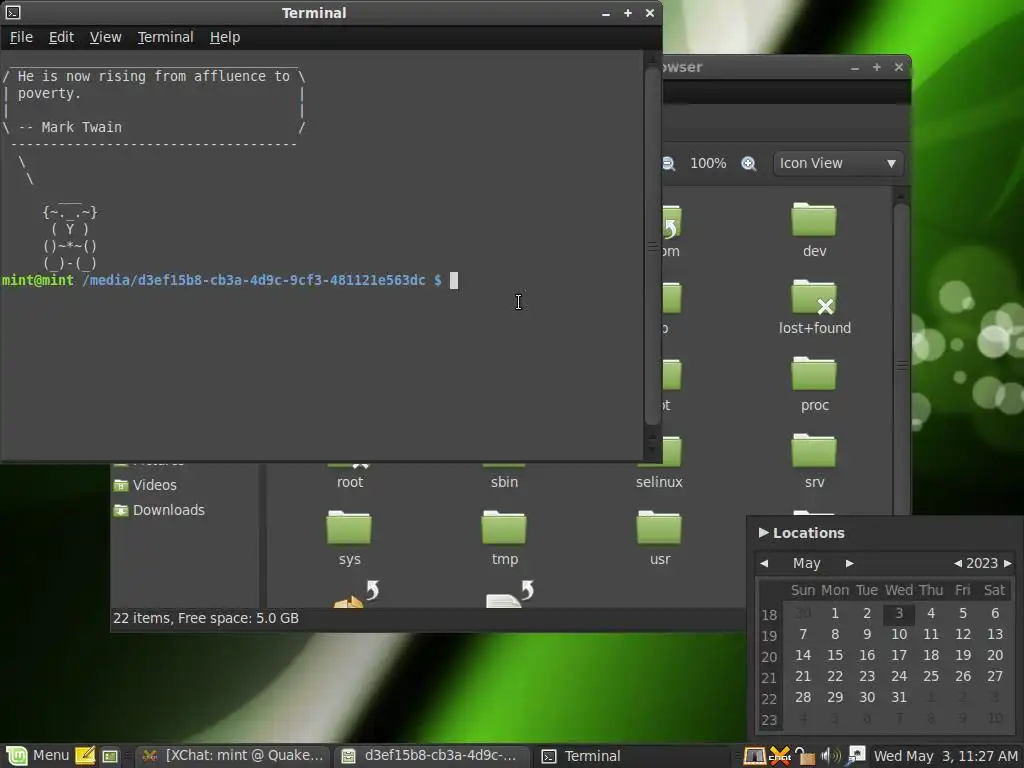
Task: Click the Videos folder icon in sidebar
Action: point(121,485)
